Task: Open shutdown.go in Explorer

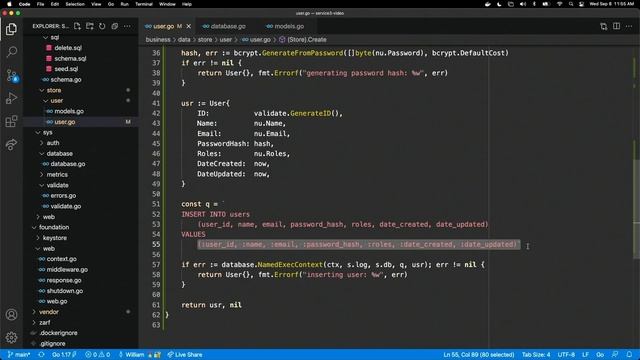Action: pyautogui.click(x=64, y=291)
